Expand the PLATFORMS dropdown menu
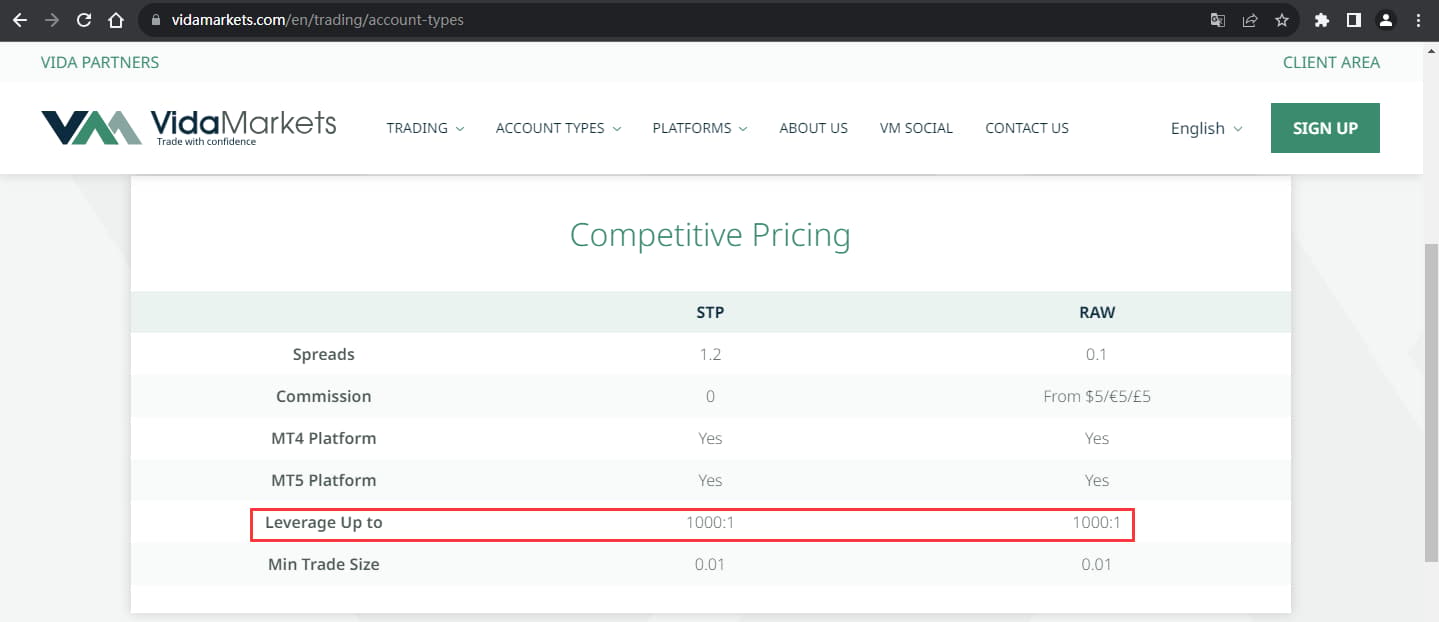Viewport: 1439px width, 622px height. 700,128
